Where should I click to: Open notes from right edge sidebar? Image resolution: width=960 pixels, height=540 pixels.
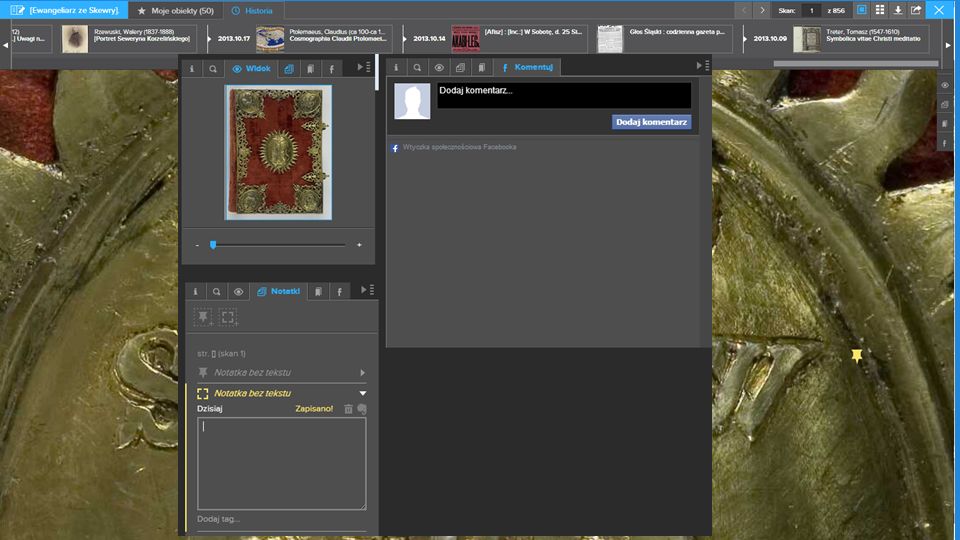point(945,105)
